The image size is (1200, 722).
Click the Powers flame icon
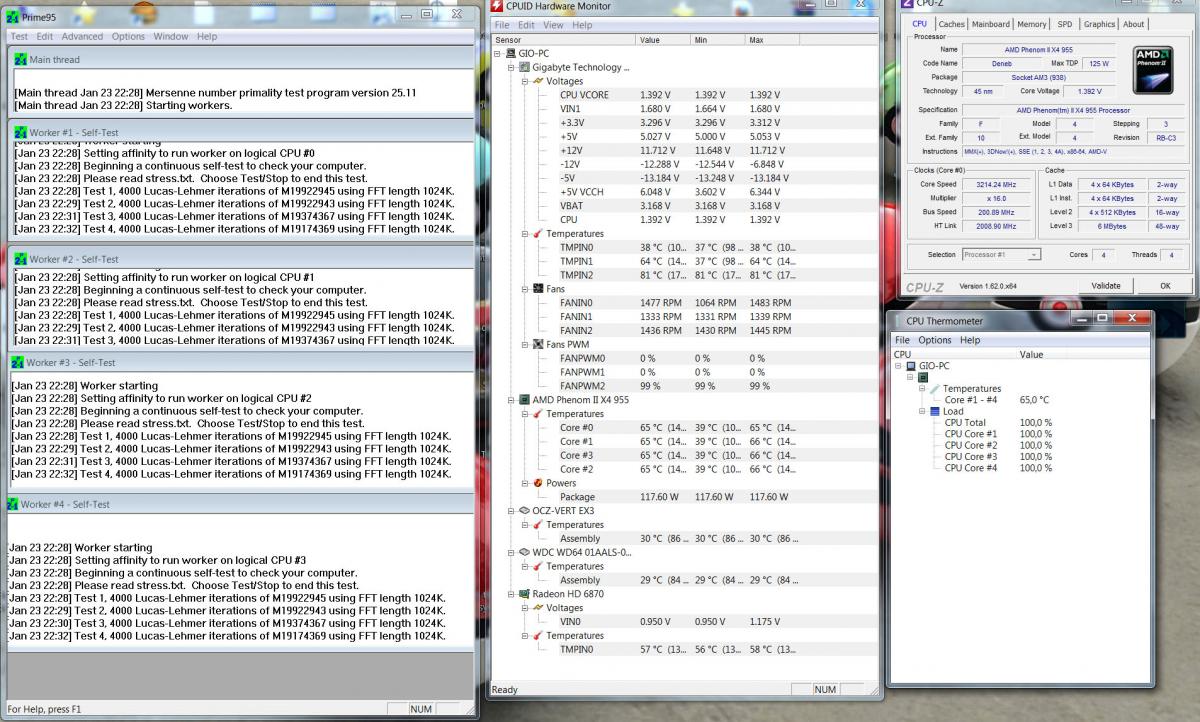coord(537,483)
